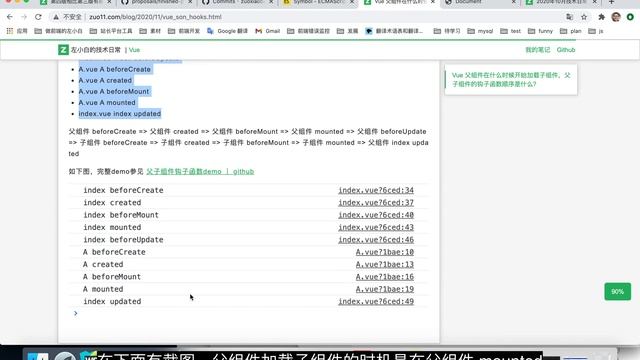This screenshot has height=360, width=640.
Task: Open source link index.vue?6ced:43
Action: tap(376, 227)
